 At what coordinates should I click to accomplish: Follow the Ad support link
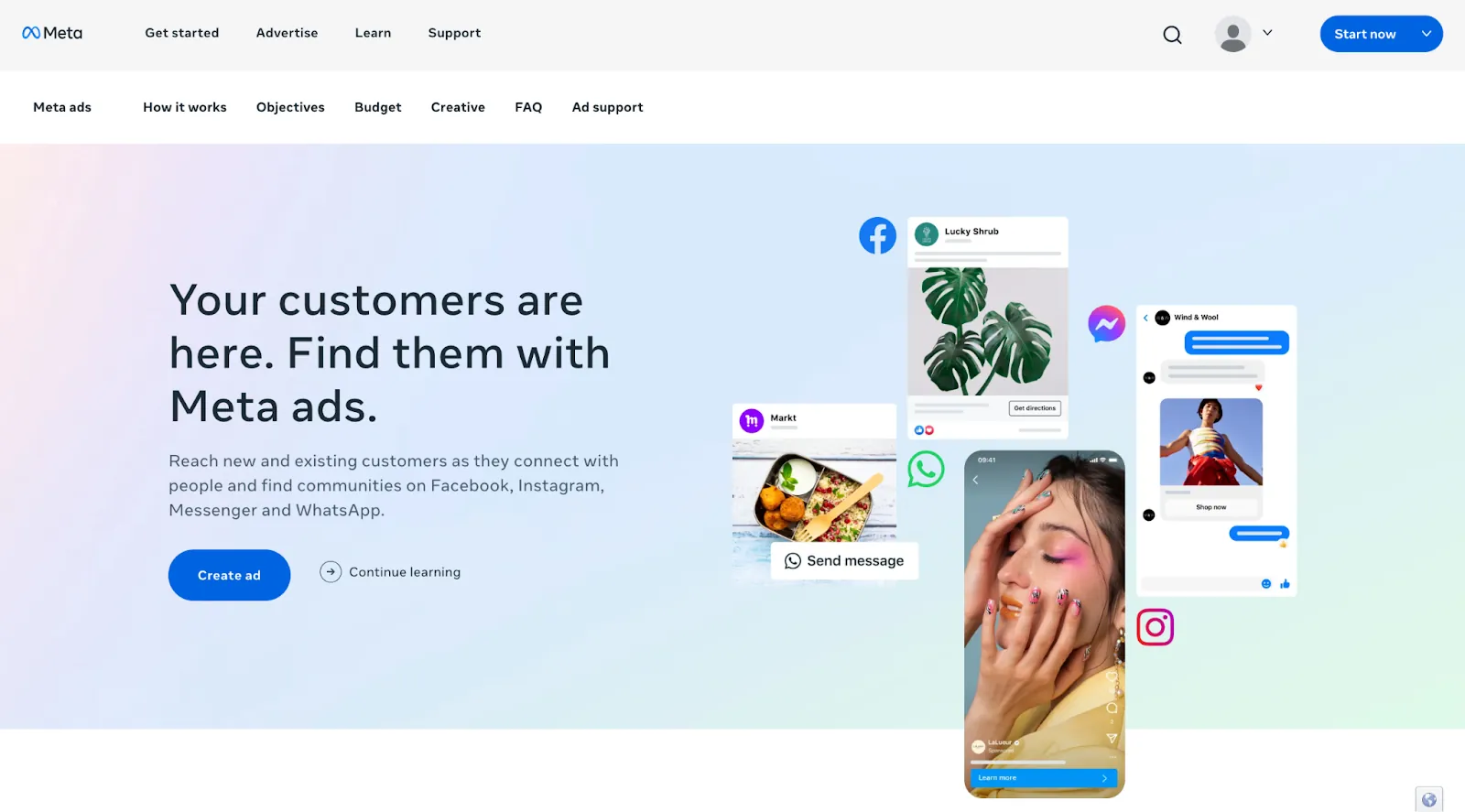point(607,107)
